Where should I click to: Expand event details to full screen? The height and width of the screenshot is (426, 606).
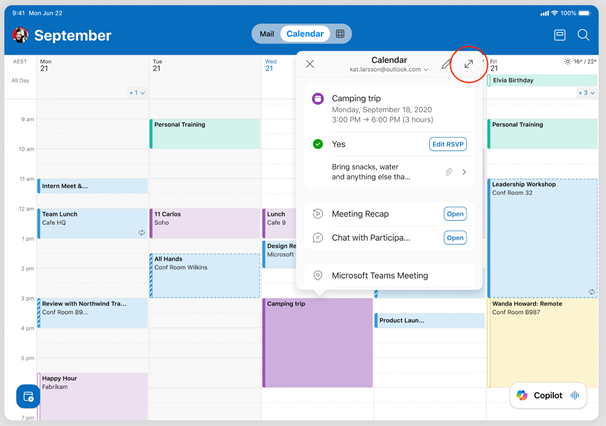pos(468,64)
